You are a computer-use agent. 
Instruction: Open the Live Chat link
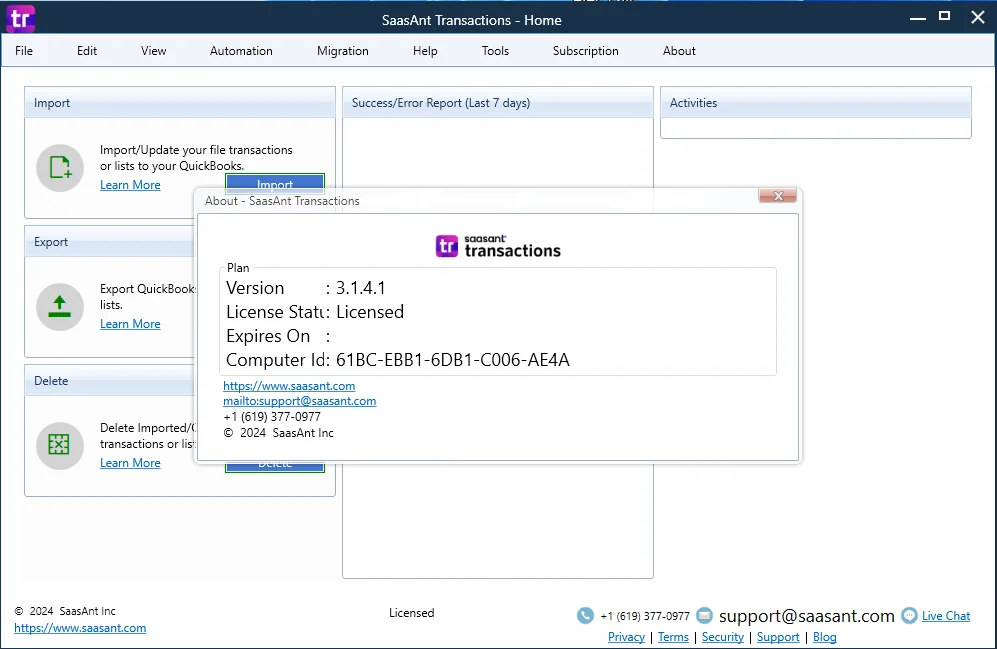[x=946, y=616]
